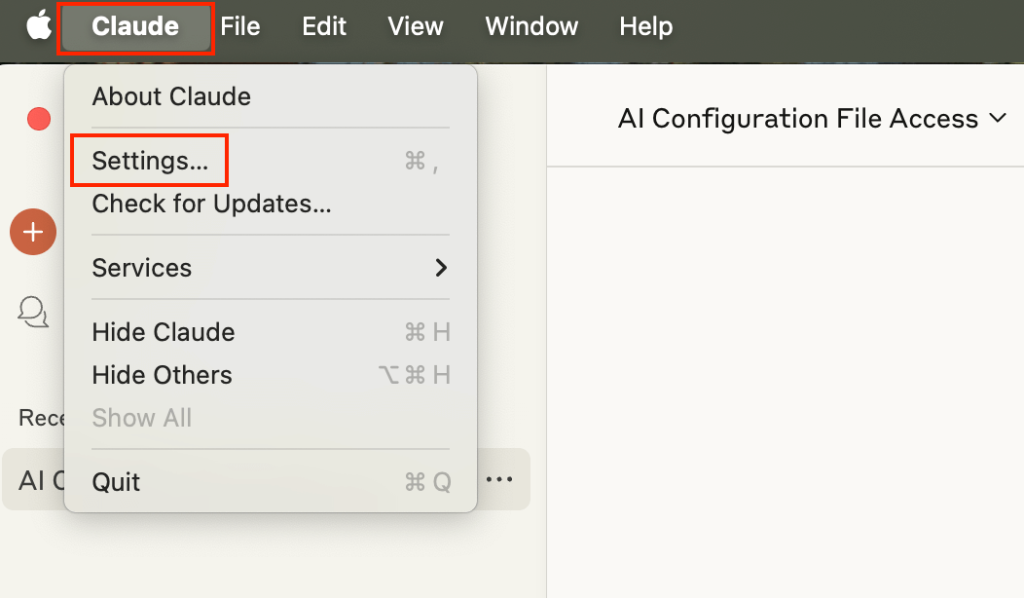Open the Apple menu
Viewport: 1024px width, 598px height.
pos(39,26)
